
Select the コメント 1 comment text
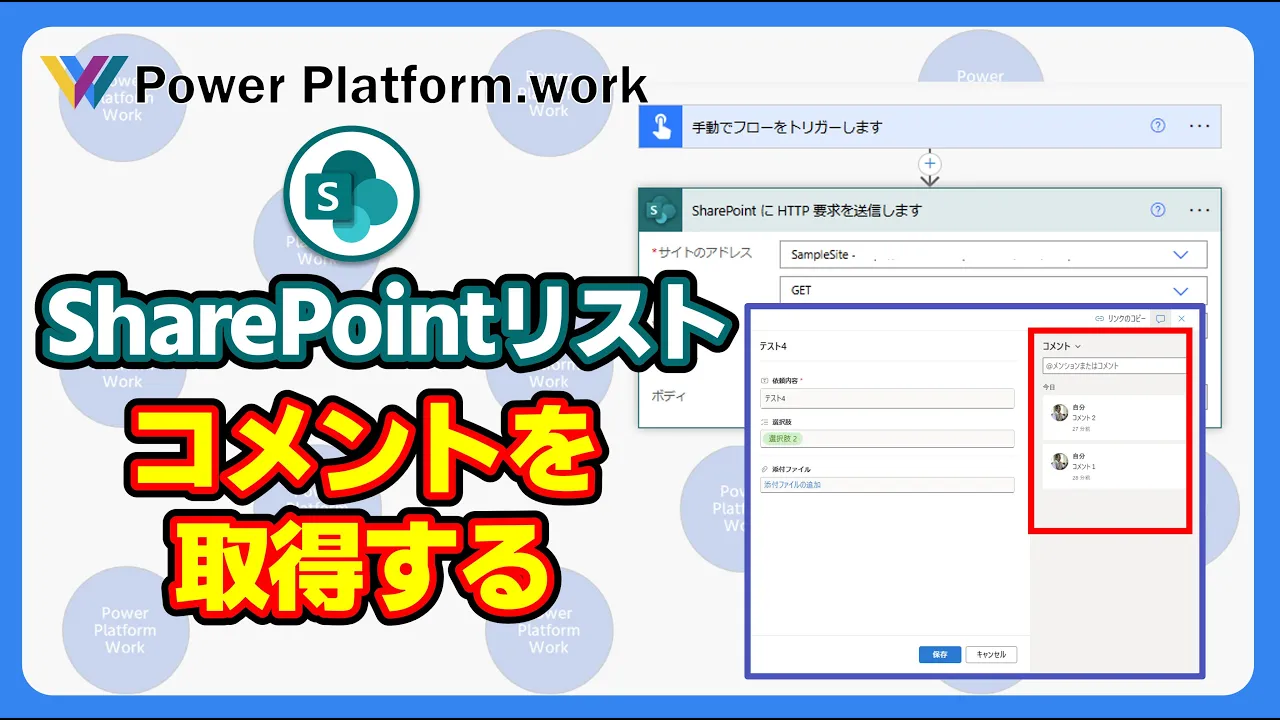pos(1084,467)
